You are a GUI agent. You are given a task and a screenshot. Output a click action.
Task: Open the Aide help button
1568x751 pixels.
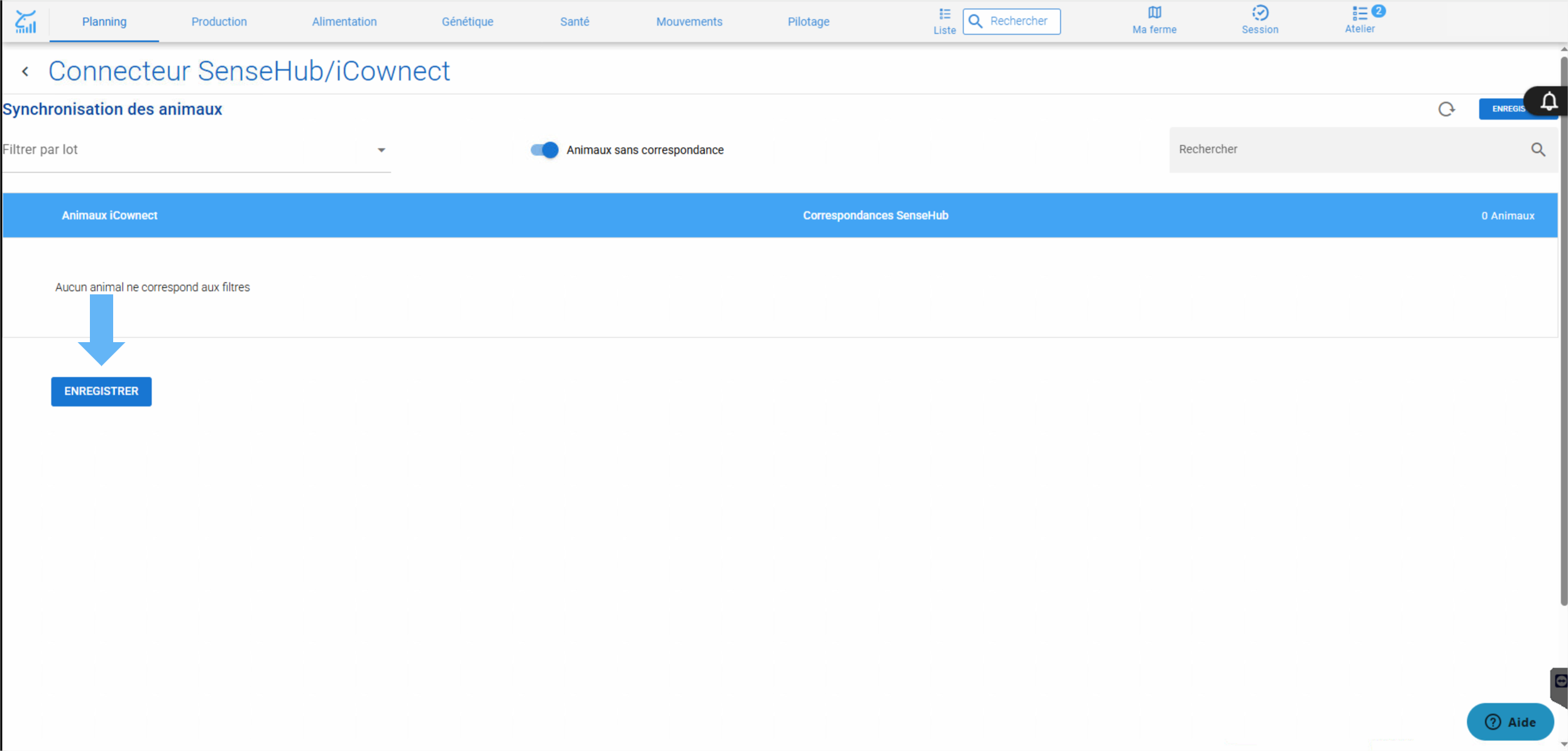coord(1510,721)
